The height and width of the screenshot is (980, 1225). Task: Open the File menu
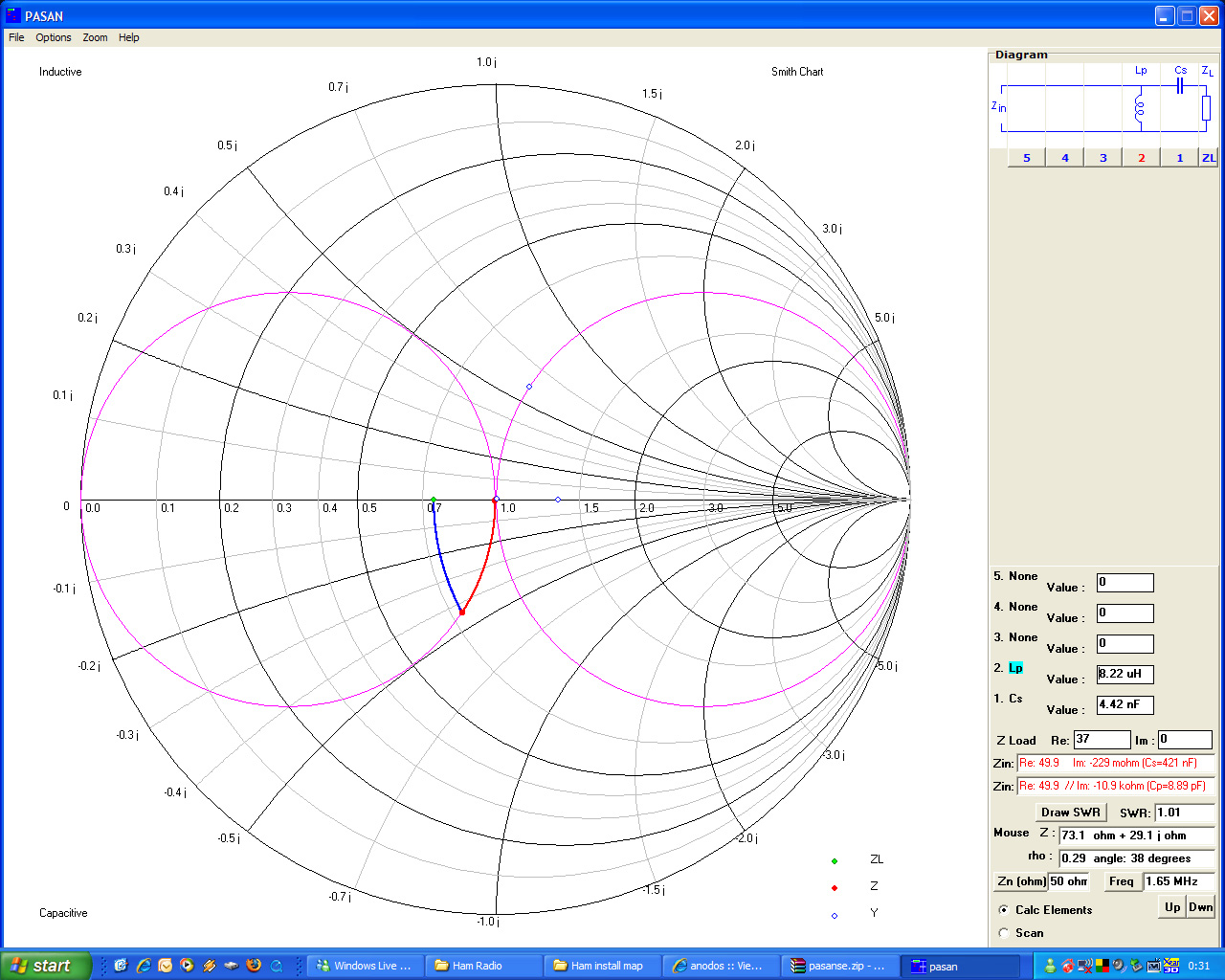click(x=16, y=37)
